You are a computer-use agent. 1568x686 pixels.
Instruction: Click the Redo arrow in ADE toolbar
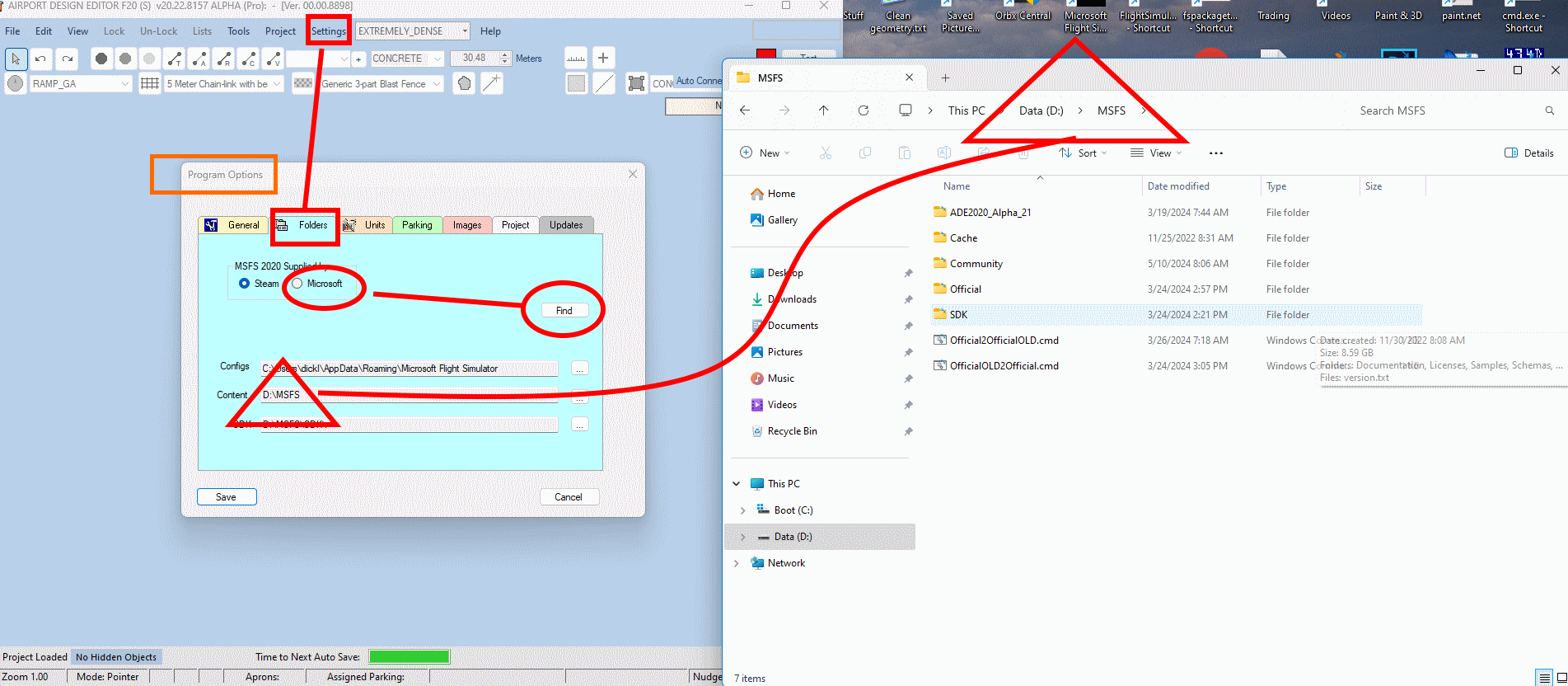click(x=68, y=59)
